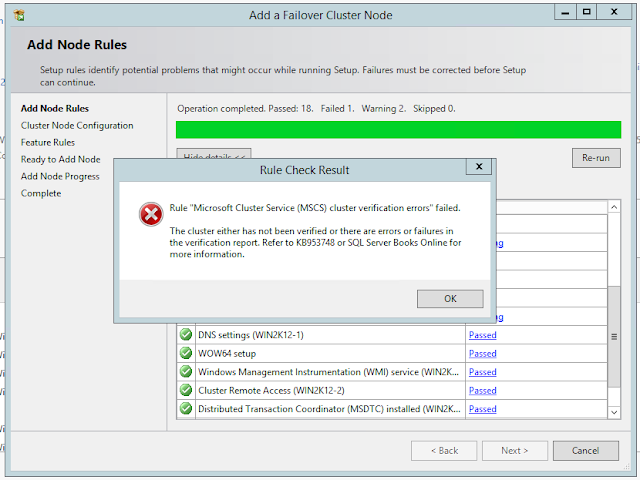Image resolution: width=640 pixels, height=480 pixels.
Task: Click 'Distributed Transaction Coordinator (MSDTC) installed' rule text
Action: click(329, 409)
